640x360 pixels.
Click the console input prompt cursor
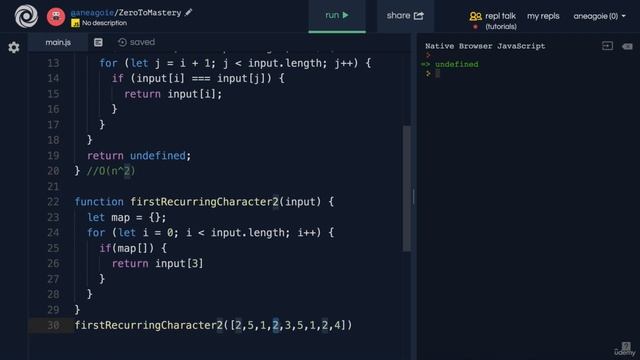coord(438,73)
